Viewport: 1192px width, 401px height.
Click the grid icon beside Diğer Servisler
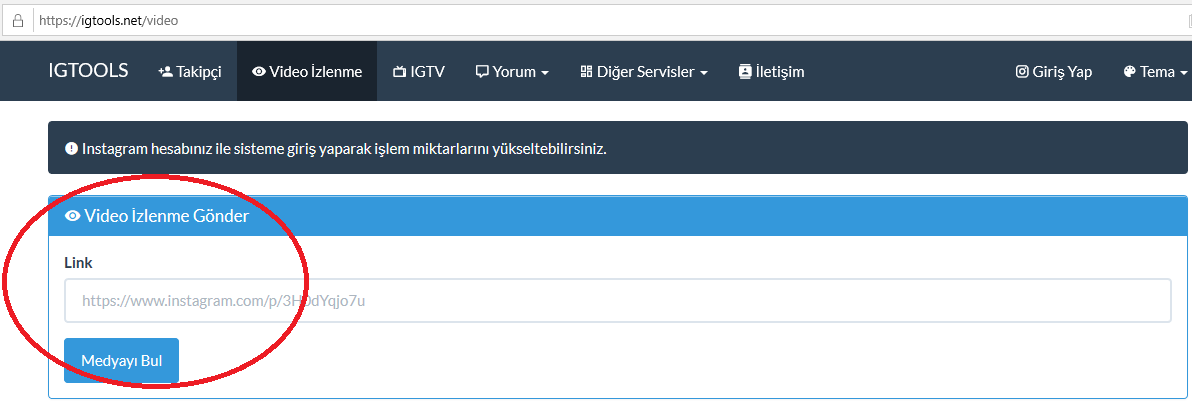[586, 72]
